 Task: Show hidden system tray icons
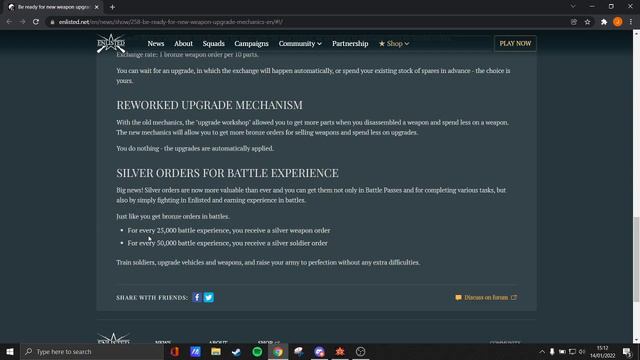click(x=542, y=351)
